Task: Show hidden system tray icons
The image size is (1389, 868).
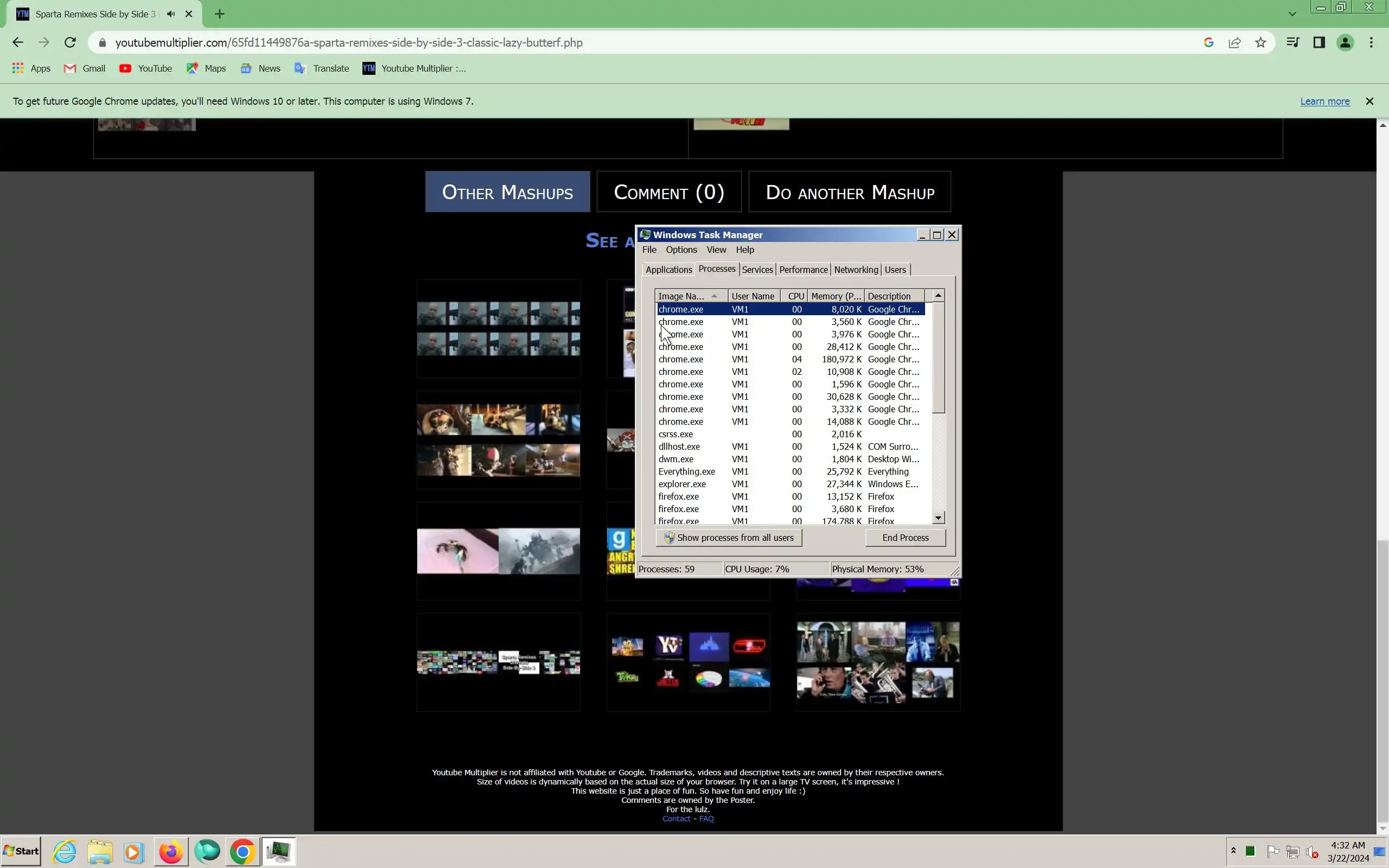Action: [x=1233, y=851]
